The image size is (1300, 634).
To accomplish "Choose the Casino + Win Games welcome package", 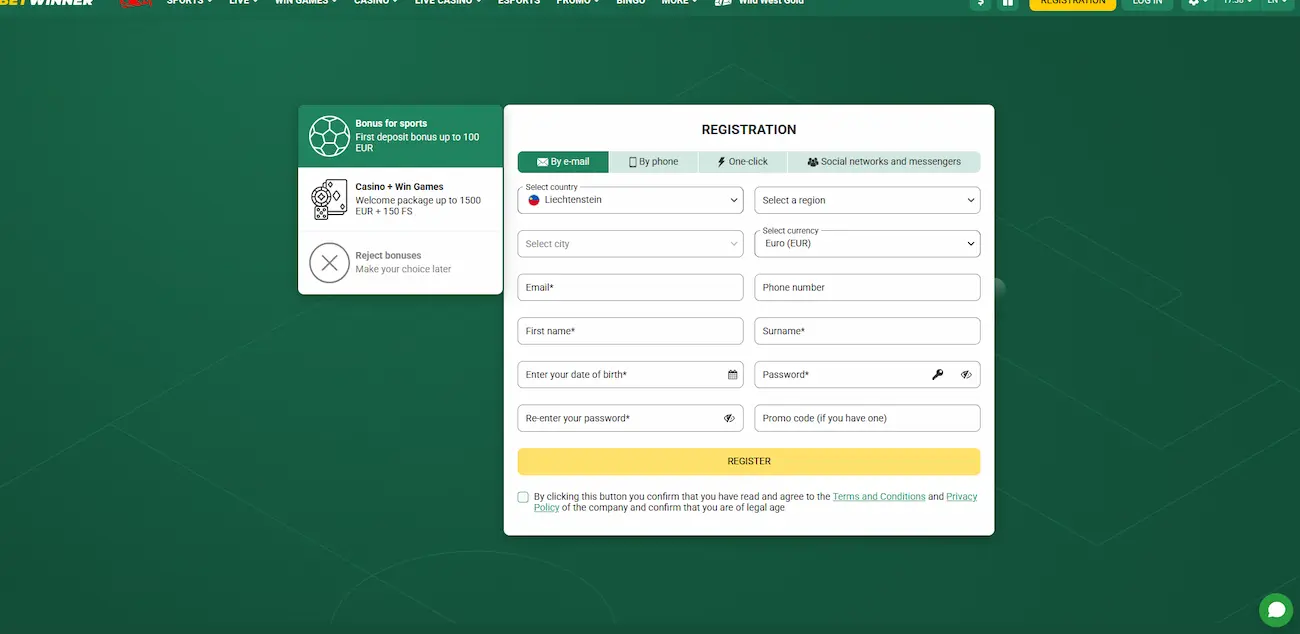I will coord(400,199).
